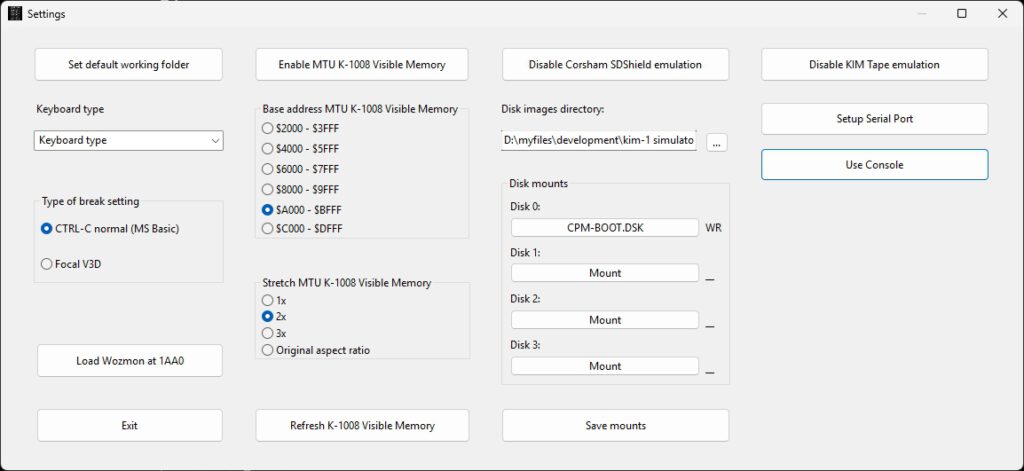Click the Disk 0 CPM-BOOT.DSK button
Viewport: 1024px width, 471px height.
pyautogui.click(x=604, y=228)
